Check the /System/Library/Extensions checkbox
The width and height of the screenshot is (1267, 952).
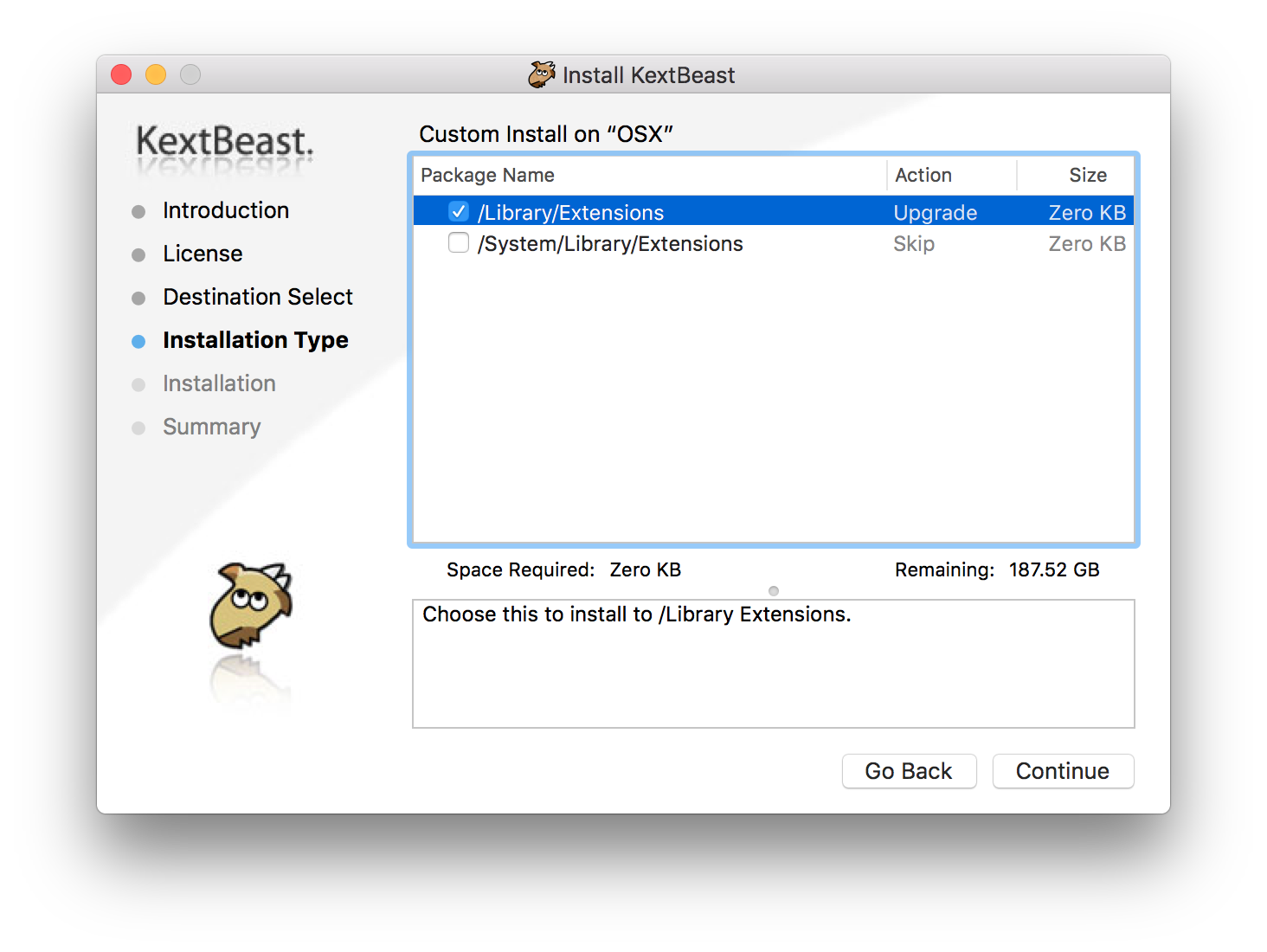[459, 242]
